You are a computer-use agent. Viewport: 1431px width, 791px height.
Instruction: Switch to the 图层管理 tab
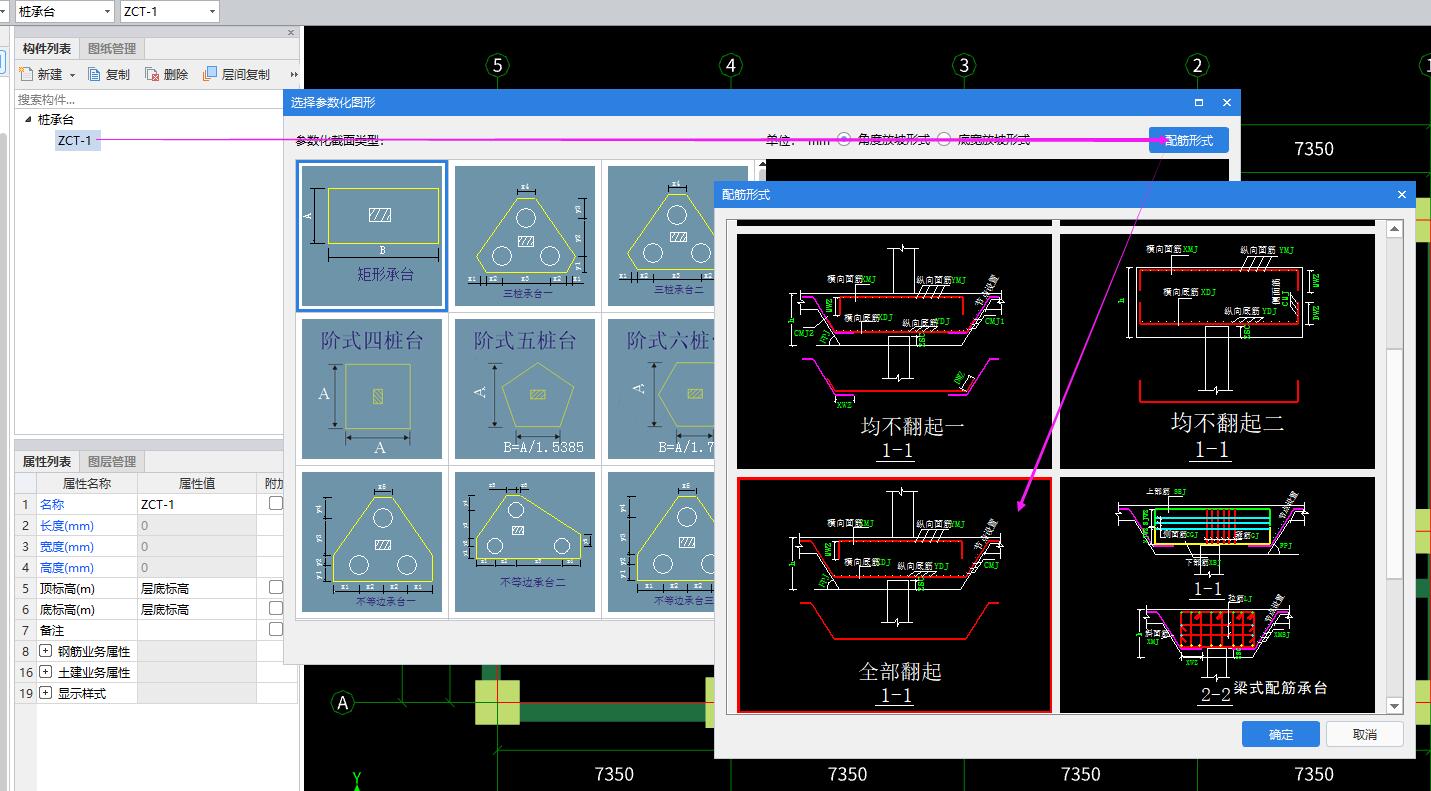tap(112, 461)
